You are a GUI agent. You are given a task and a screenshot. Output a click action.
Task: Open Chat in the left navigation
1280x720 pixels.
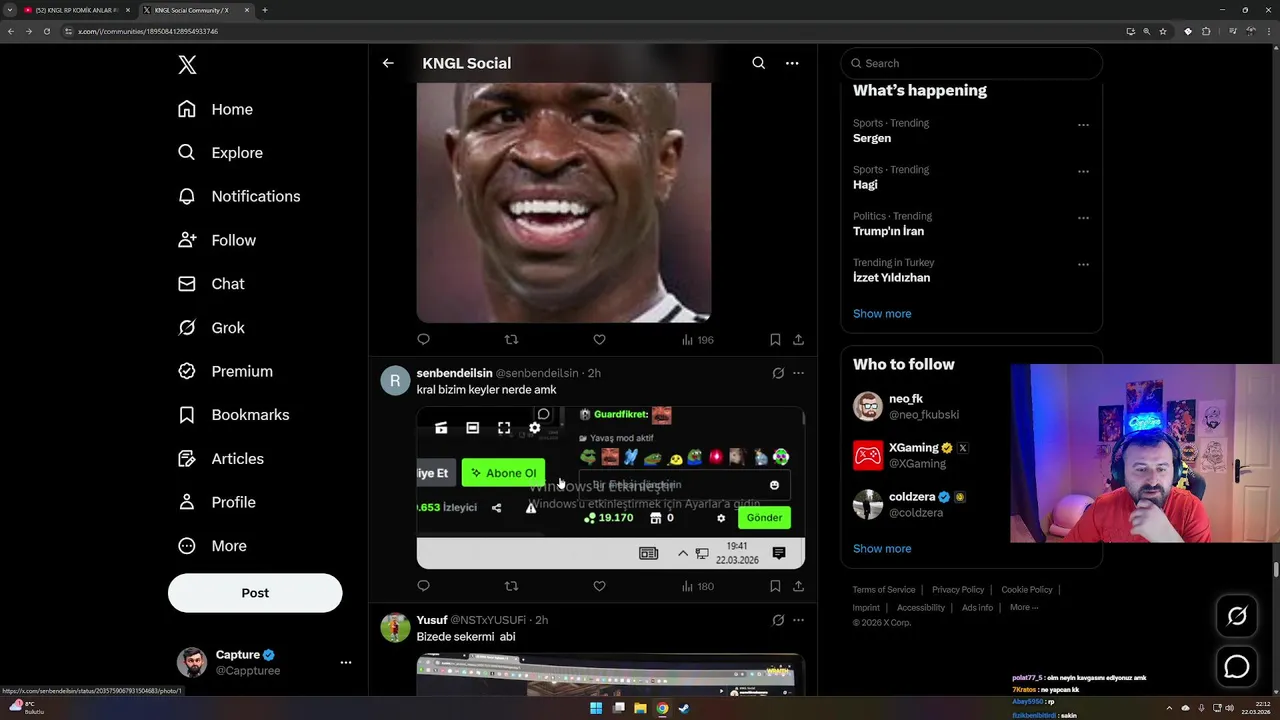coord(211,284)
